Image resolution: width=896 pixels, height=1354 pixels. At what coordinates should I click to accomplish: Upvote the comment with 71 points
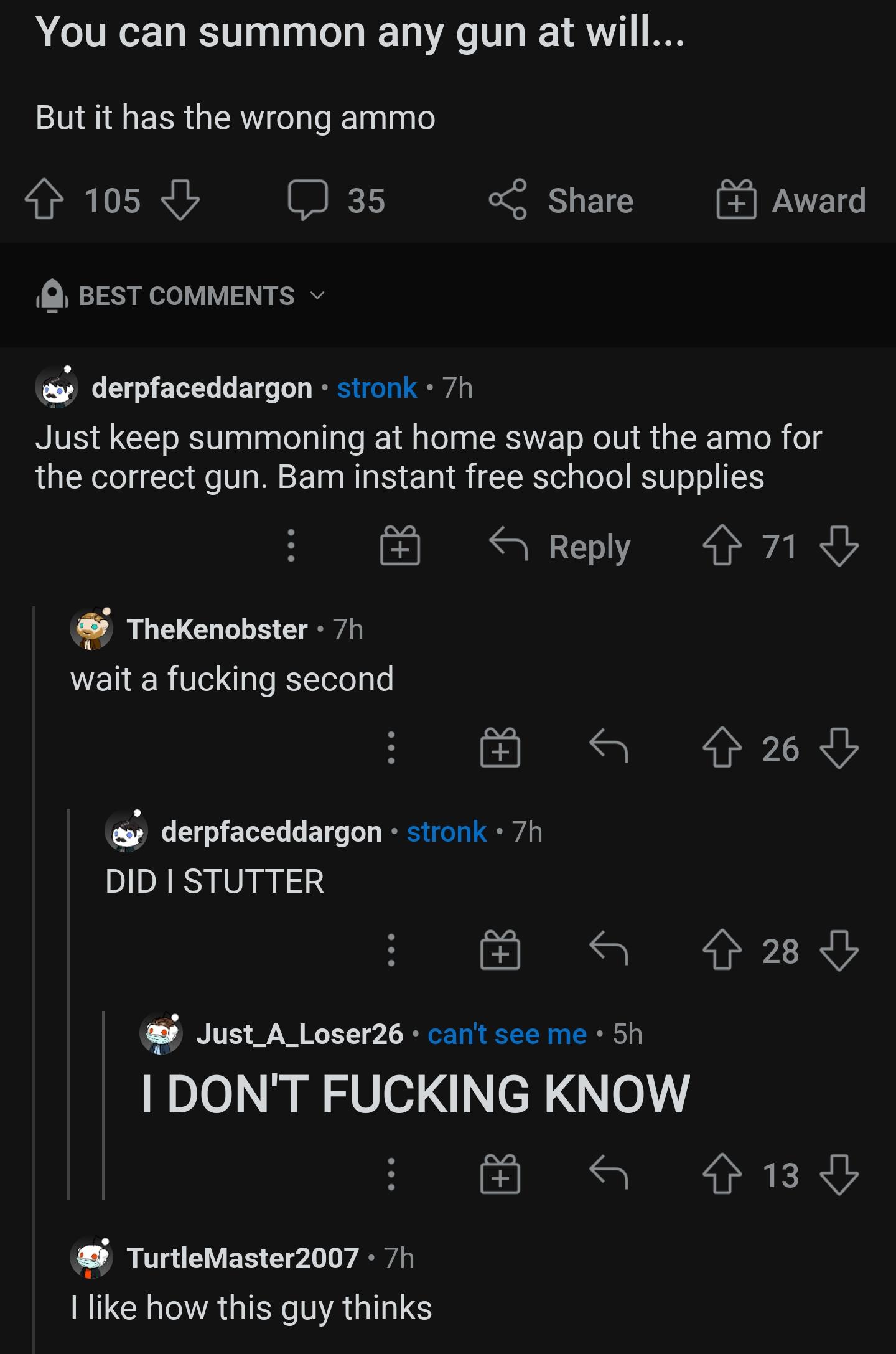pyautogui.click(x=722, y=547)
